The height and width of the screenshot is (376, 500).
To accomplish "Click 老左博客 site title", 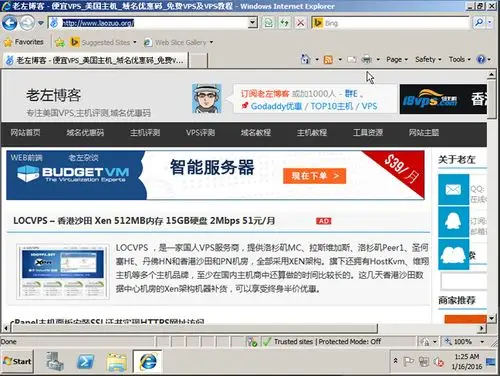I will [54, 95].
